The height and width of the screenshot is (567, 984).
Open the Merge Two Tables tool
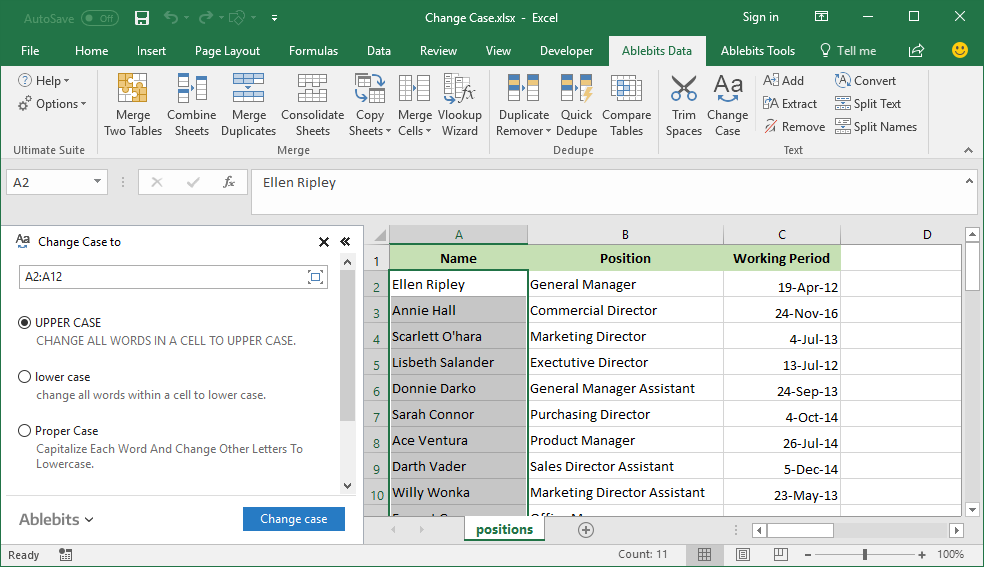click(x=132, y=104)
